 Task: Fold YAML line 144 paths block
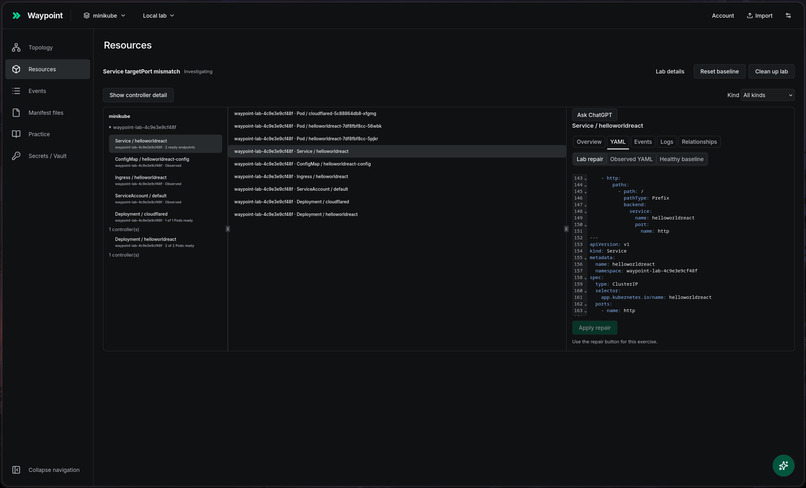pos(585,185)
